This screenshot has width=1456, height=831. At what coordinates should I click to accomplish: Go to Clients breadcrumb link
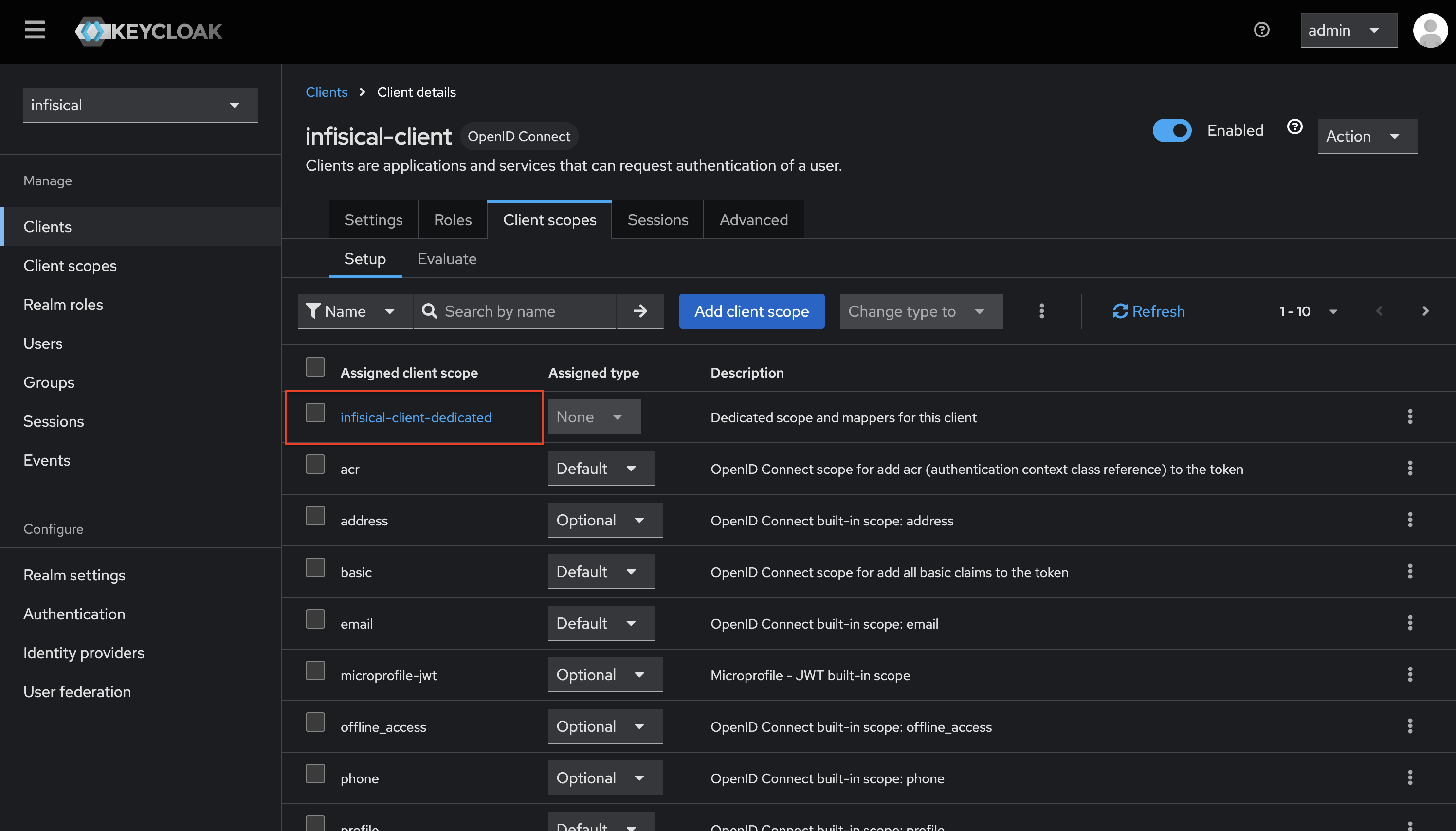click(x=327, y=92)
